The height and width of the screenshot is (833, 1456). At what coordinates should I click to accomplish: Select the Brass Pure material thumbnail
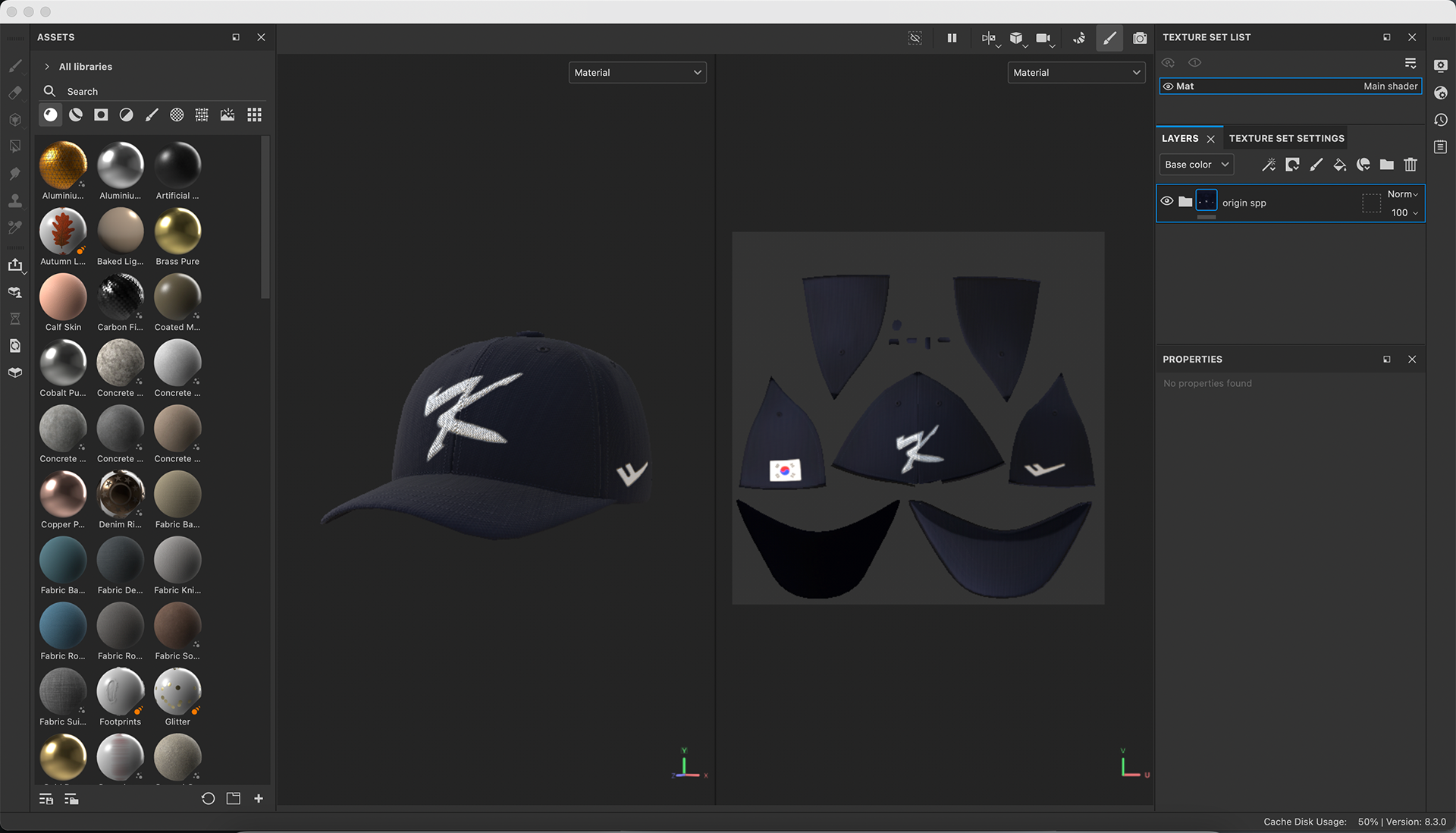click(177, 231)
